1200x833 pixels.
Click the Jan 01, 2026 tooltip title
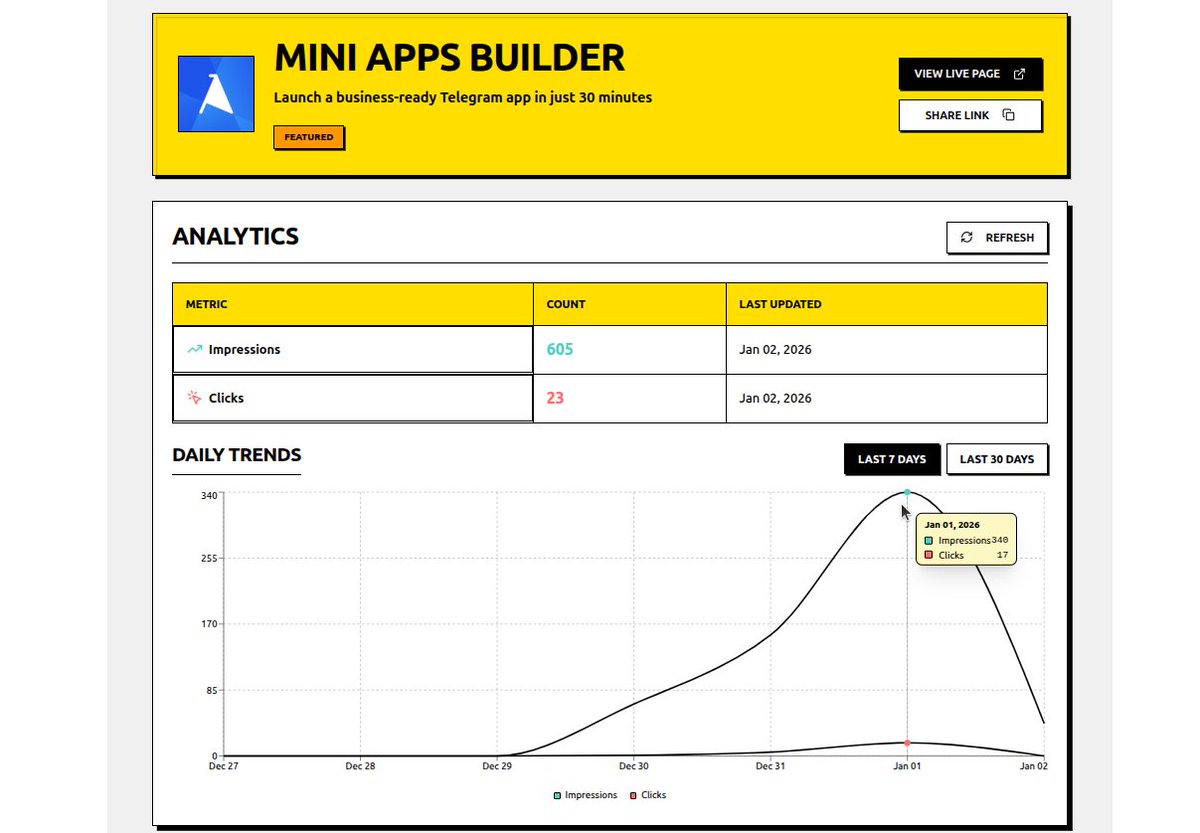click(952, 524)
